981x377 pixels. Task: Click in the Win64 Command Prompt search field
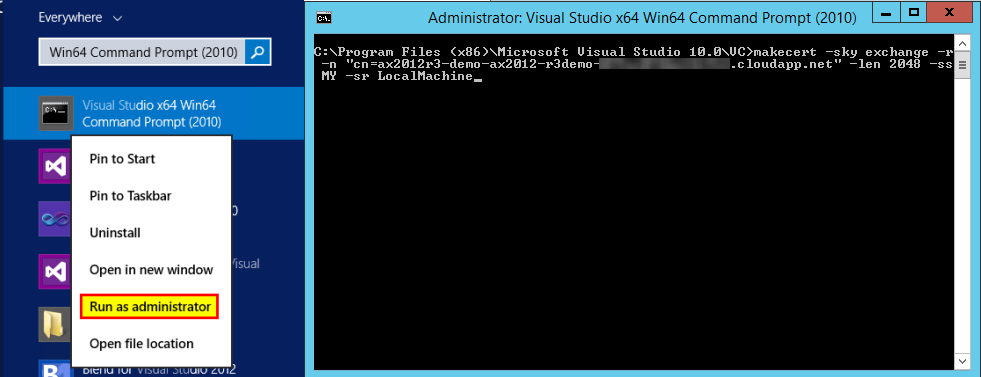(142, 52)
